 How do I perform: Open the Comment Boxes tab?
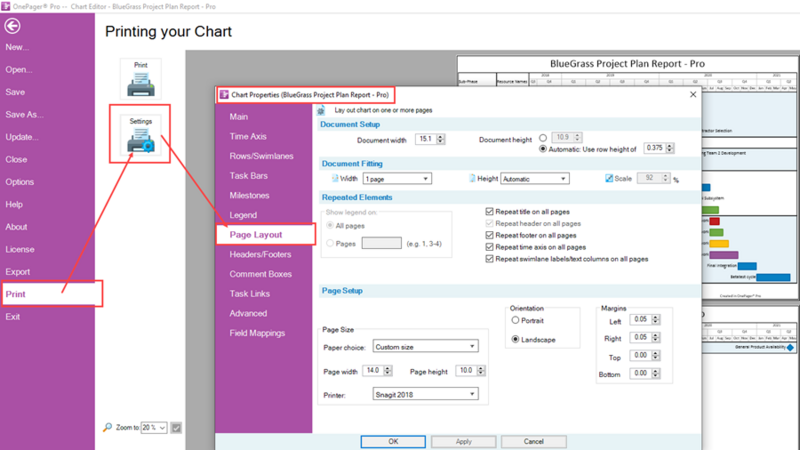click(261, 274)
